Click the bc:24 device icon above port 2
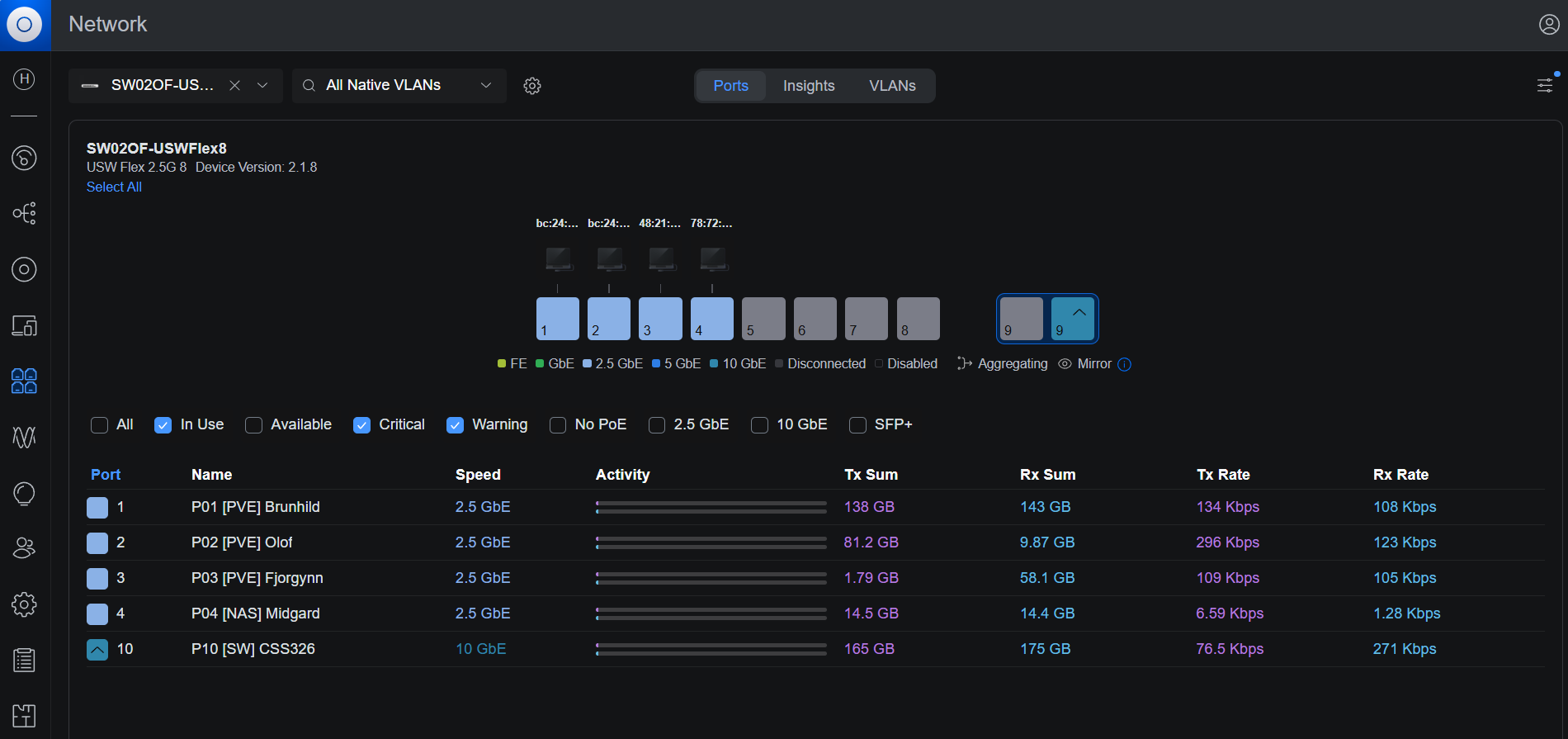The image size is (1568, 739). tap(610, 258)
